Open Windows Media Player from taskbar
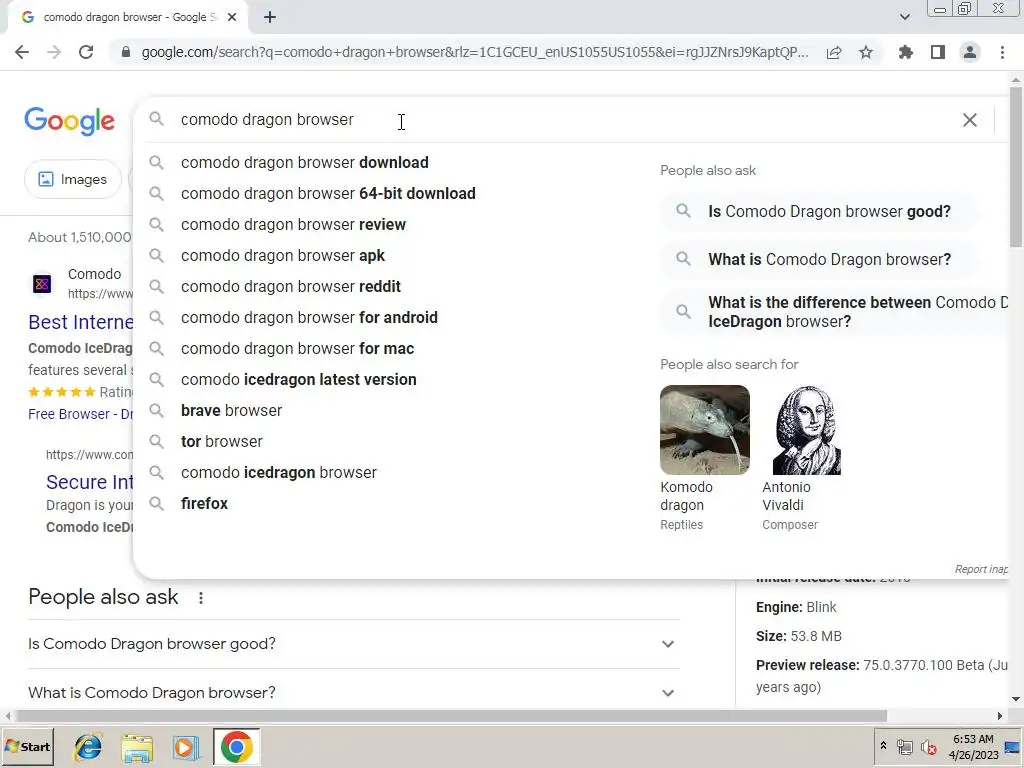This screenshot has width=1024, height=768. tap(186, 747)
